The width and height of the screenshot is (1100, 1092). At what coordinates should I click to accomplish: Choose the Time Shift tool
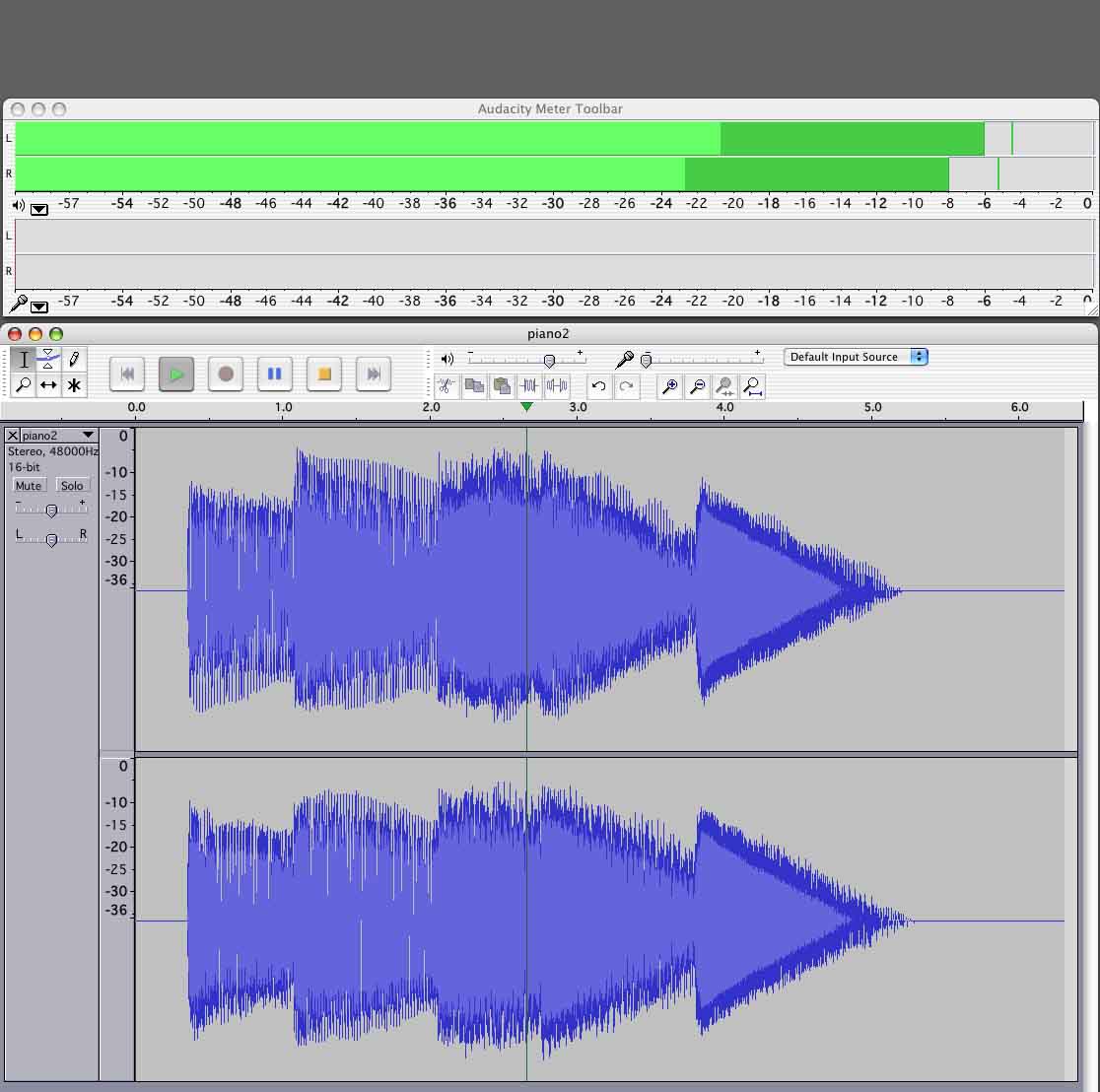48,385
